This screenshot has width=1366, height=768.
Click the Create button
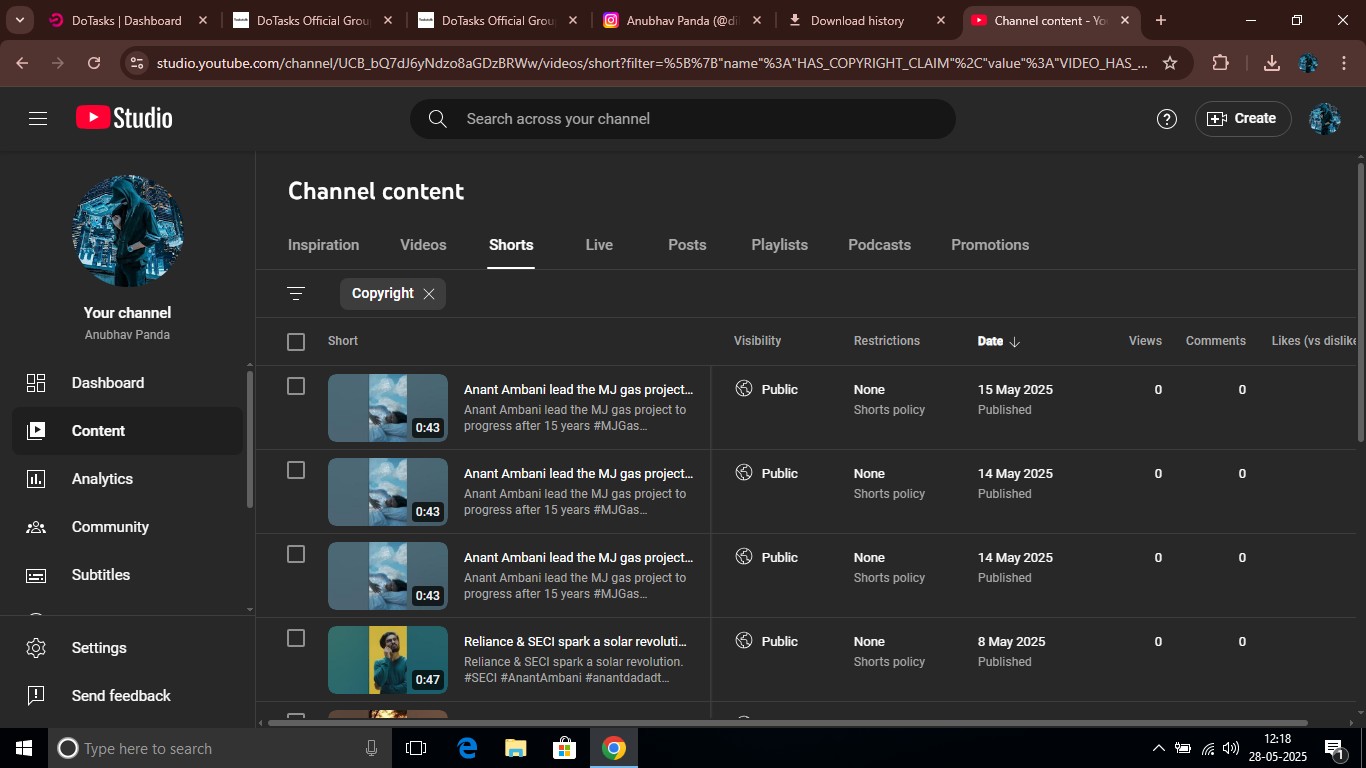pos(1242,119)
